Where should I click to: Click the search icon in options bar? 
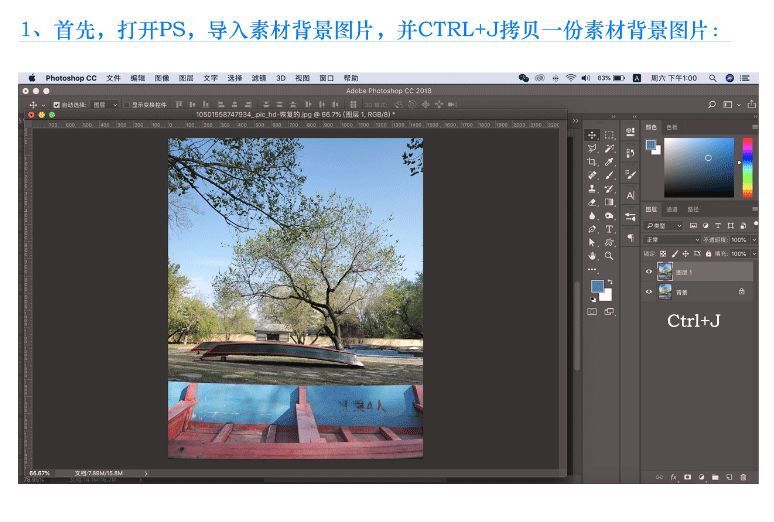[x=712, y=105]
